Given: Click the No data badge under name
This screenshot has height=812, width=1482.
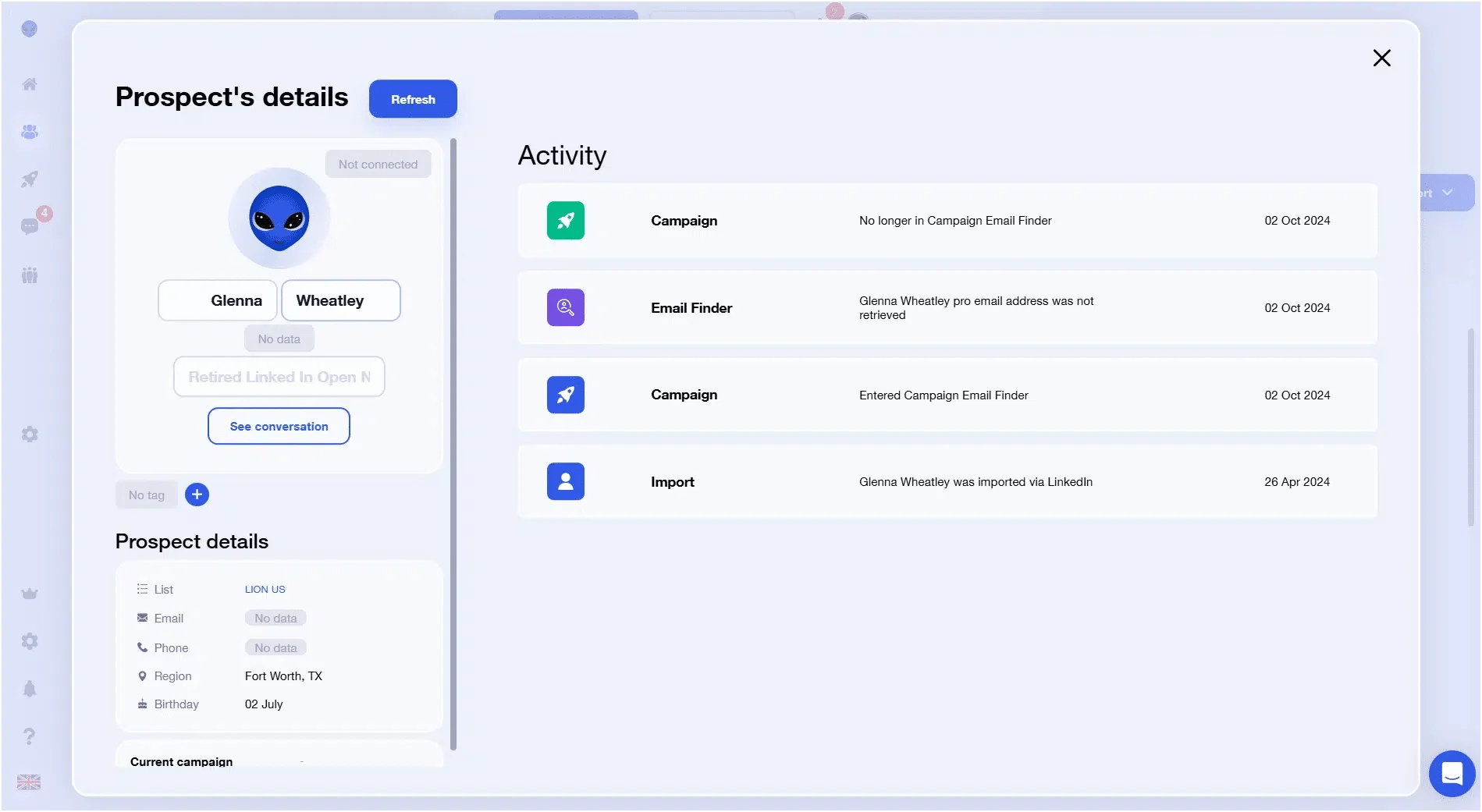Looking at the screenshot, I should tap(279, 339).
